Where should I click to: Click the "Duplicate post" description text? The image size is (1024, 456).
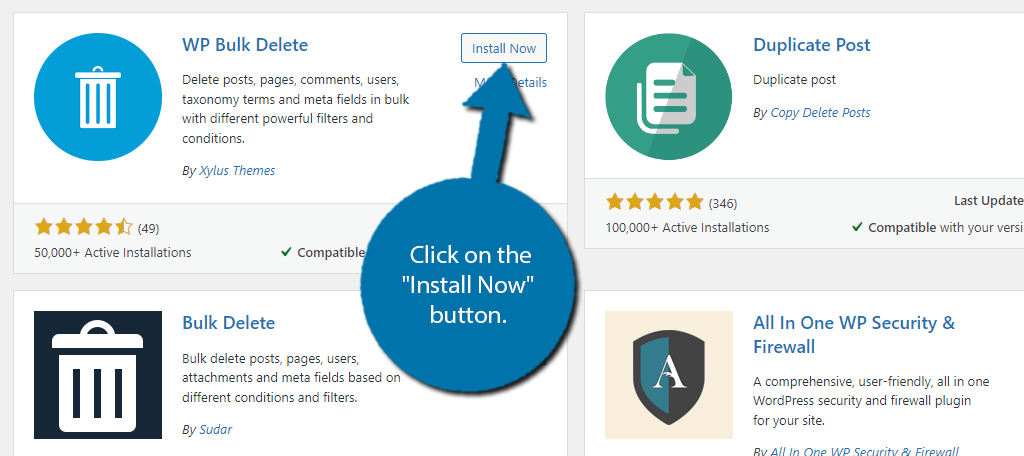(794, 80)
